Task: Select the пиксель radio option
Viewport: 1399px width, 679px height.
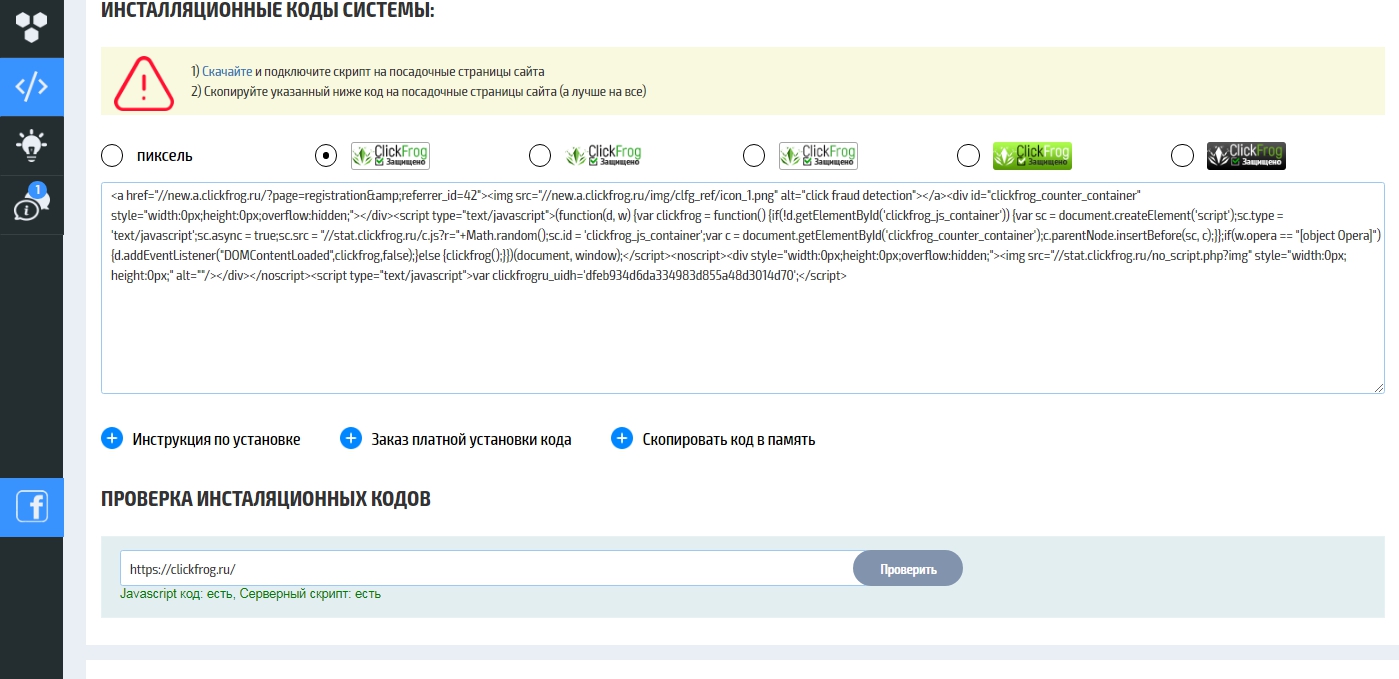Action: 112,156
